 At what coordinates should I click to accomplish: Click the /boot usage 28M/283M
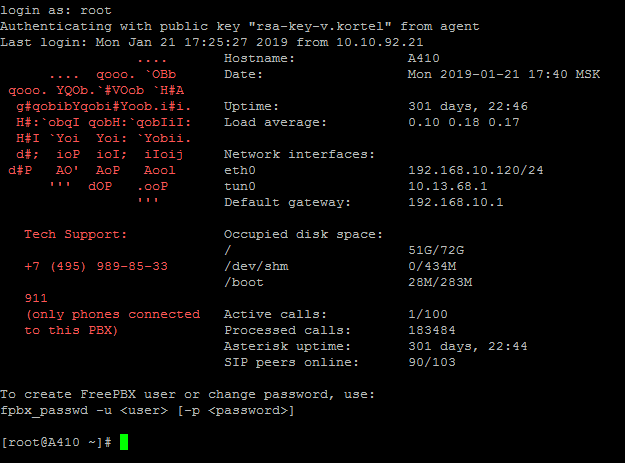(x=440, y=283)
